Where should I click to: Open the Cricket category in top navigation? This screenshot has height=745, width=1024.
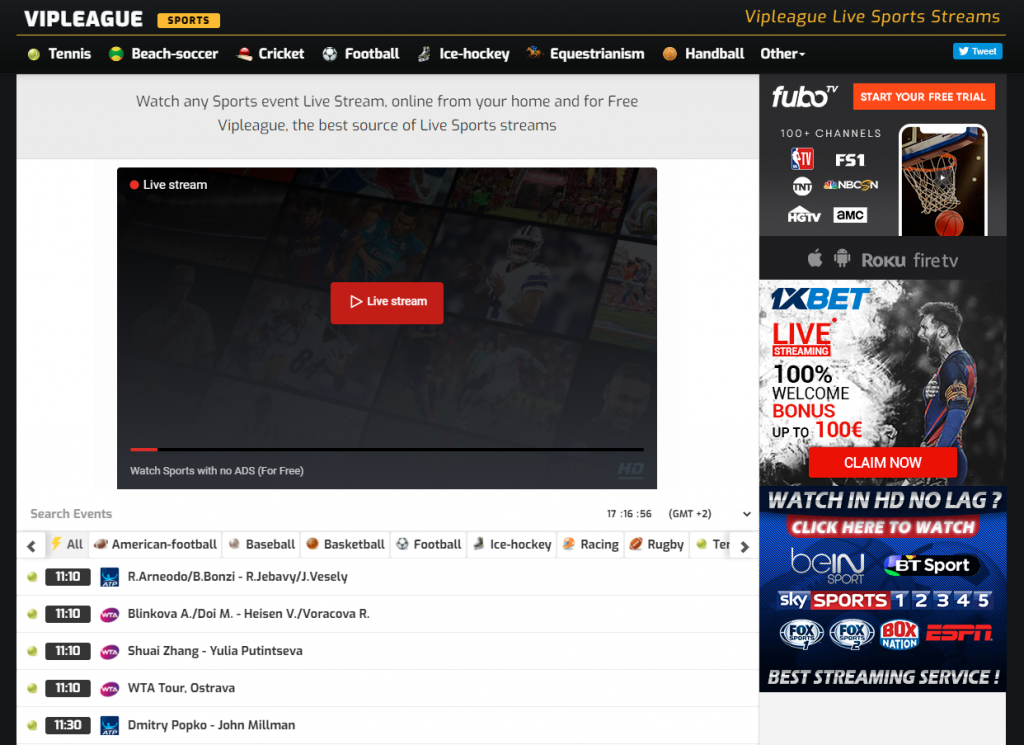click(x=270, y=54)
